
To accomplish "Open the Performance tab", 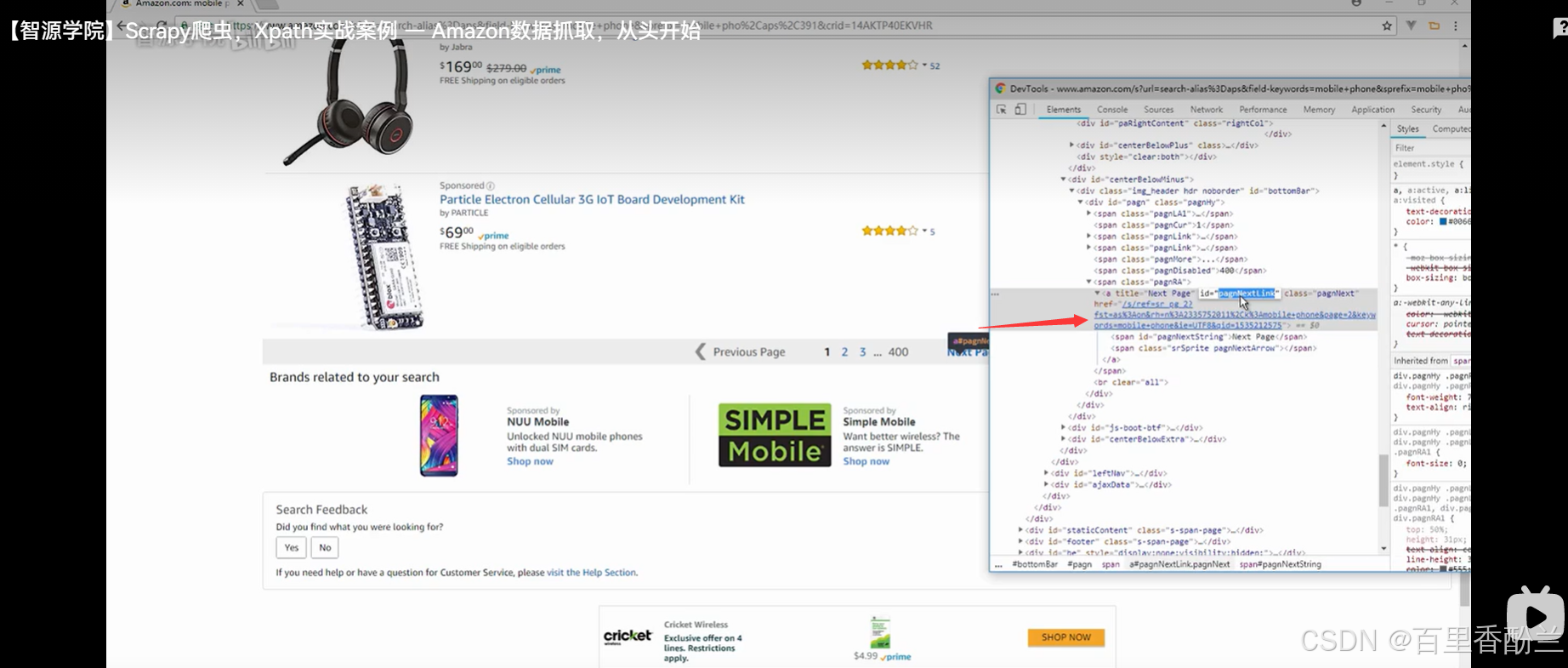I will [1263, 110].
